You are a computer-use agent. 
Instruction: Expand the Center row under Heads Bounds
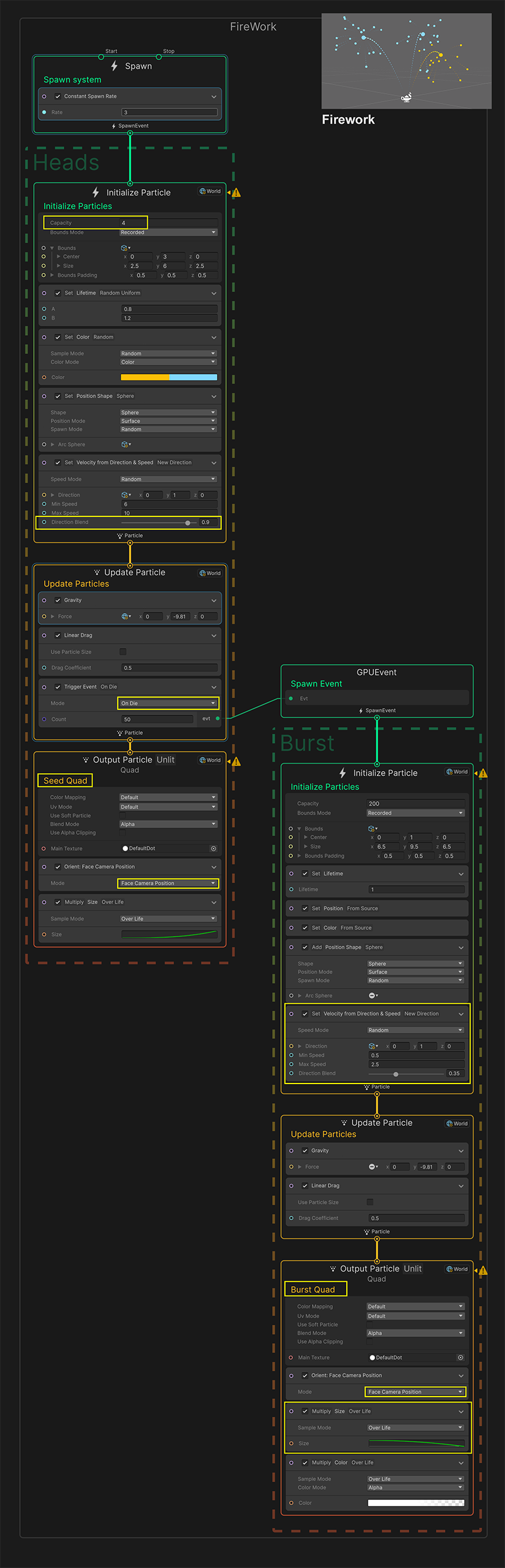59,257
